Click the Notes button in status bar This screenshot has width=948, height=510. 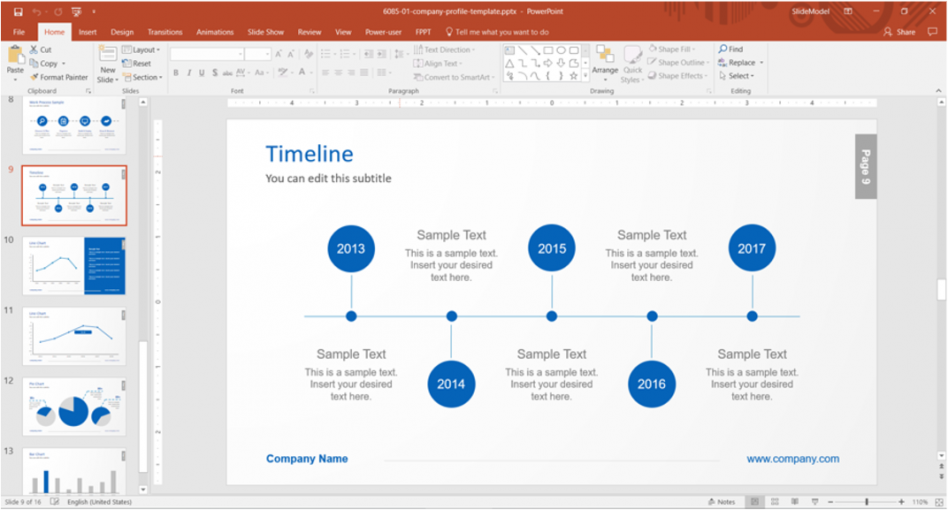click(721, 501)
